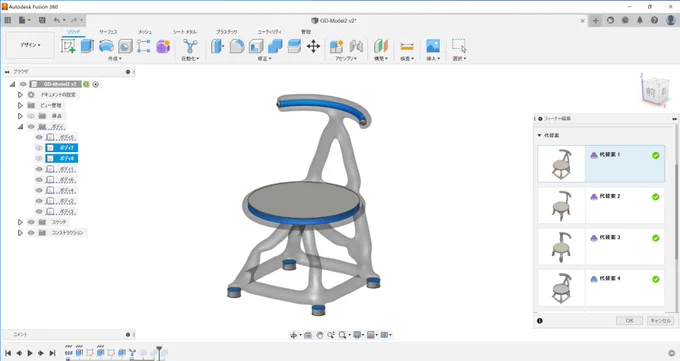Toggle visibility of the 原点 origin folder
This screenshot has width=680, height=361.
31,116
